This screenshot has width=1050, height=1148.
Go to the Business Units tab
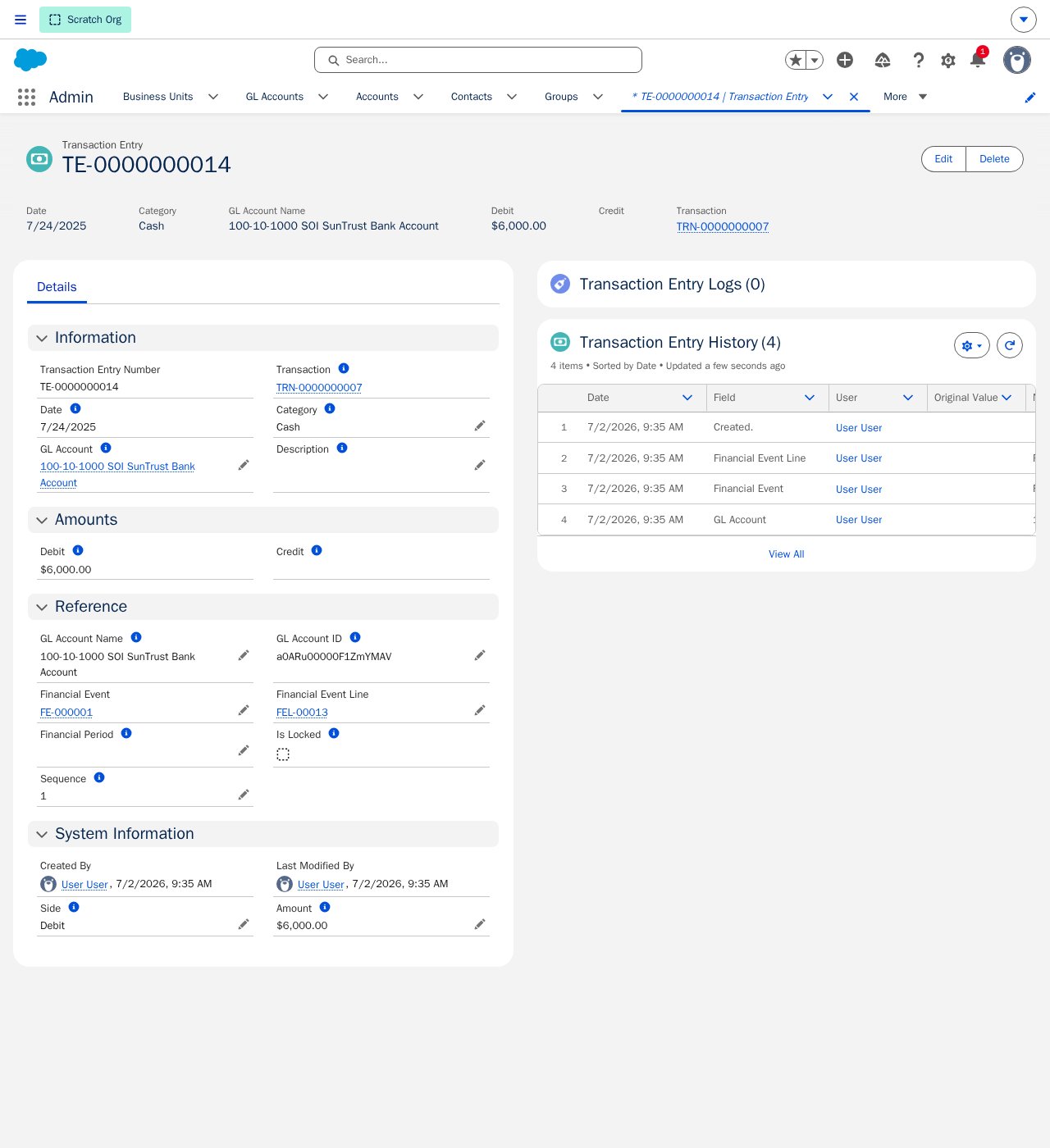click(x=158, y=97)
